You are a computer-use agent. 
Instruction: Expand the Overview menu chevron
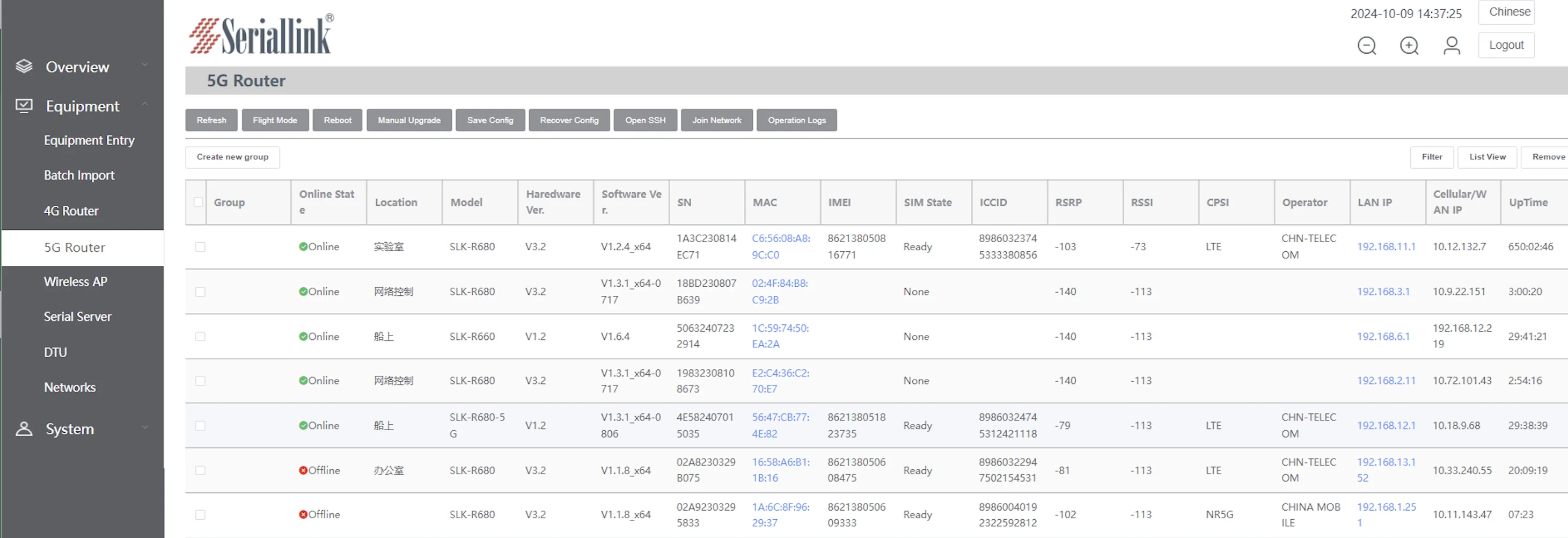tap(145, 64)
